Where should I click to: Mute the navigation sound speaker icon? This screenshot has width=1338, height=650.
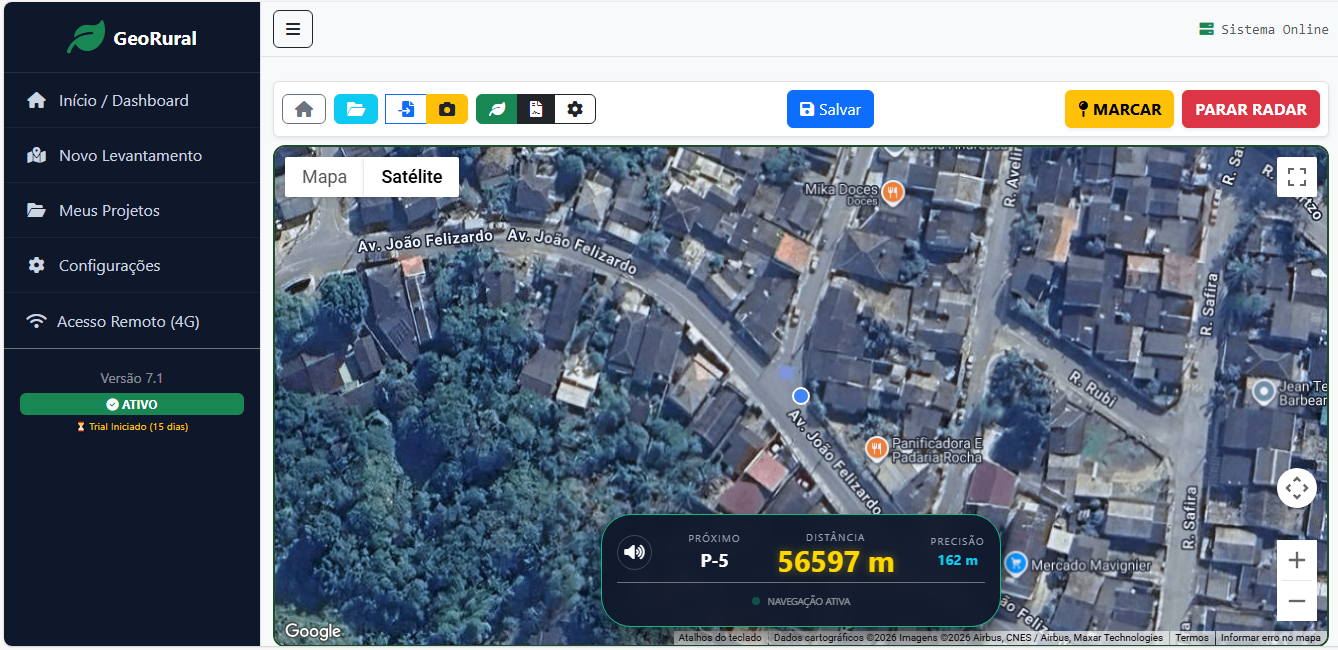coord(634,552)
